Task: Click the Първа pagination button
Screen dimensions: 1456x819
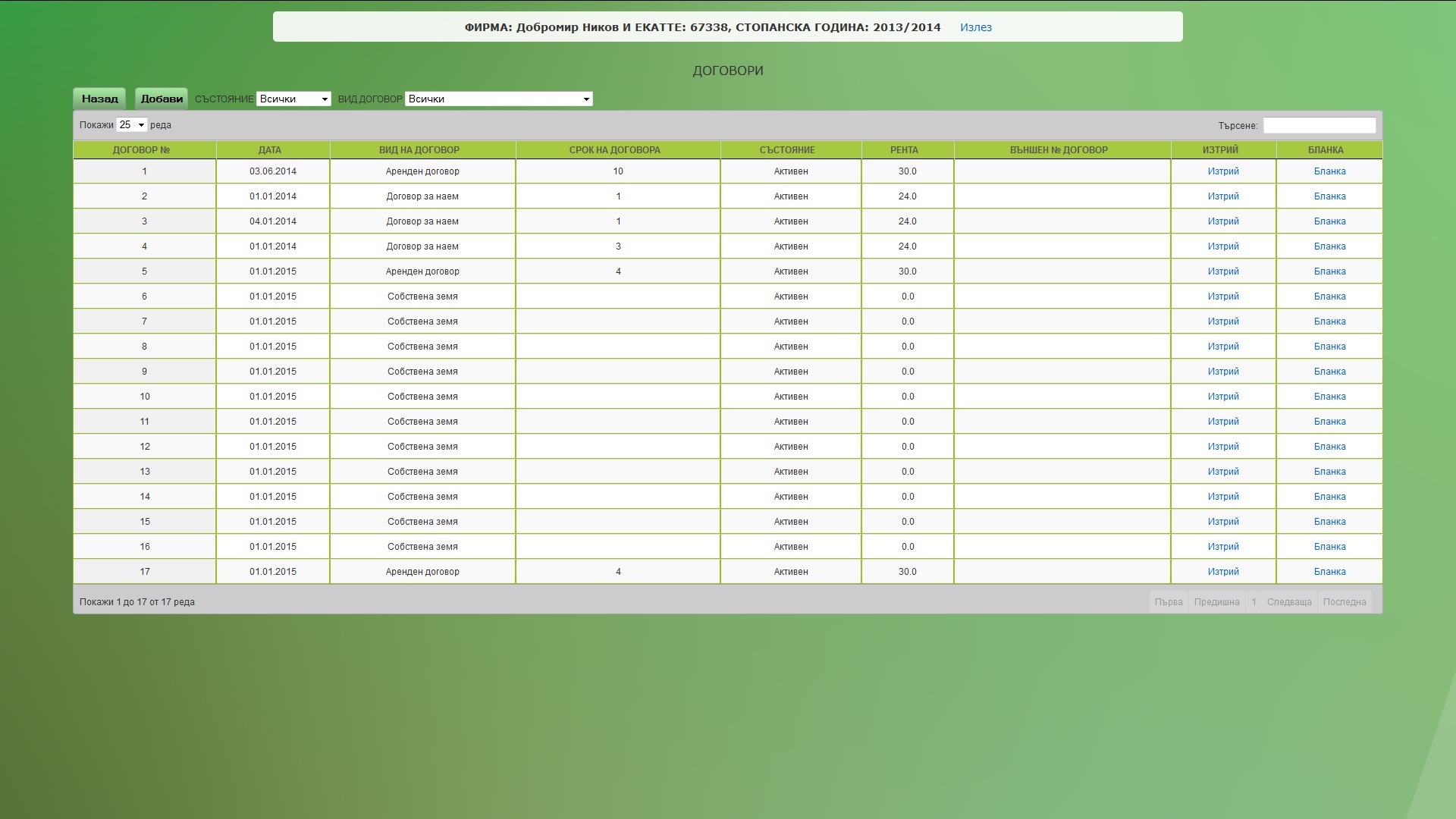Action: coord(1168,602)
